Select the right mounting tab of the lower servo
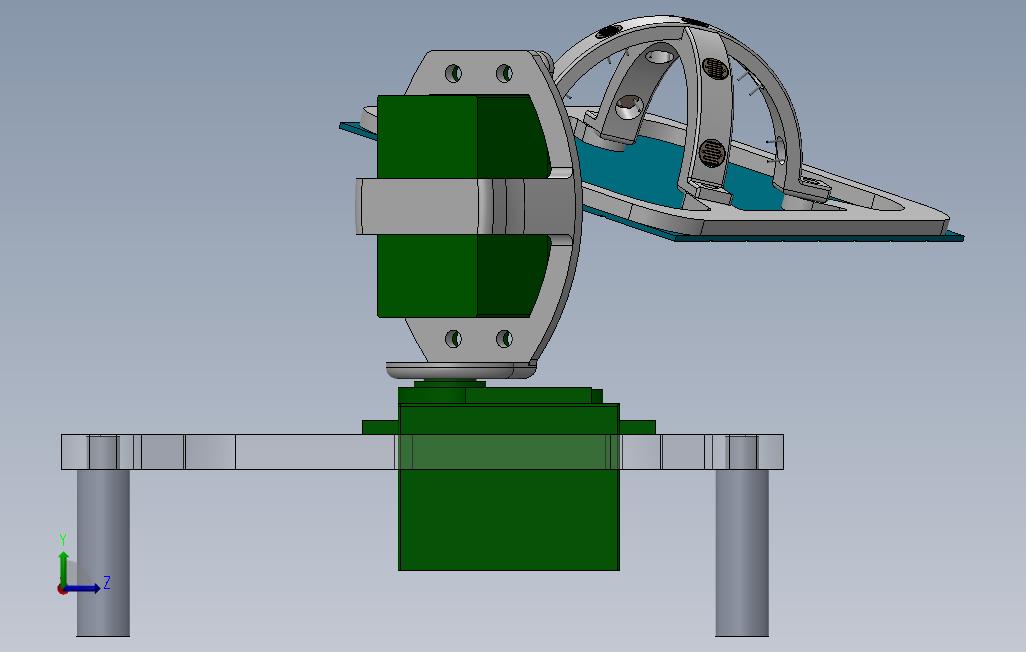This screenshot has width=1026, height=652. pyautogui.click(x=637, y=427)
